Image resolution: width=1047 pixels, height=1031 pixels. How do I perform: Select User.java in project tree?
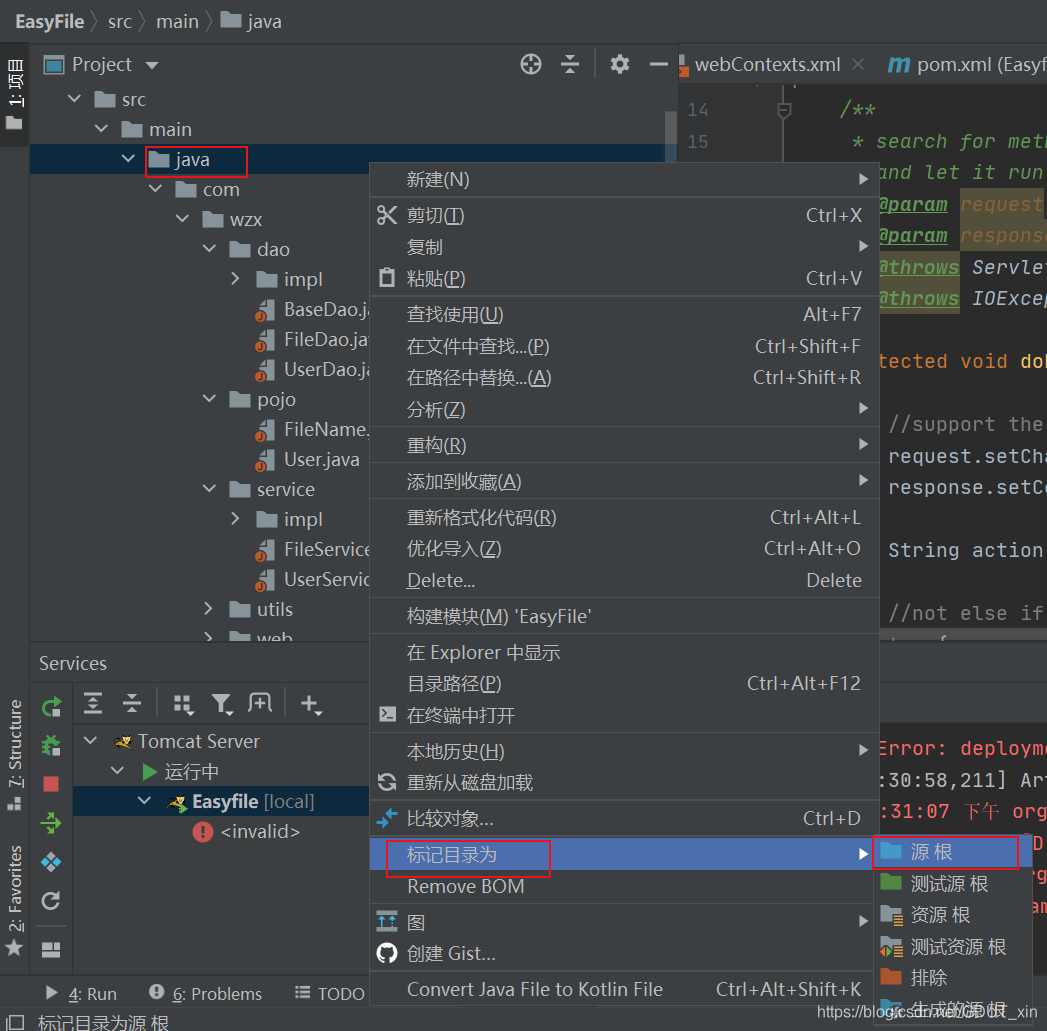(308, 459)
